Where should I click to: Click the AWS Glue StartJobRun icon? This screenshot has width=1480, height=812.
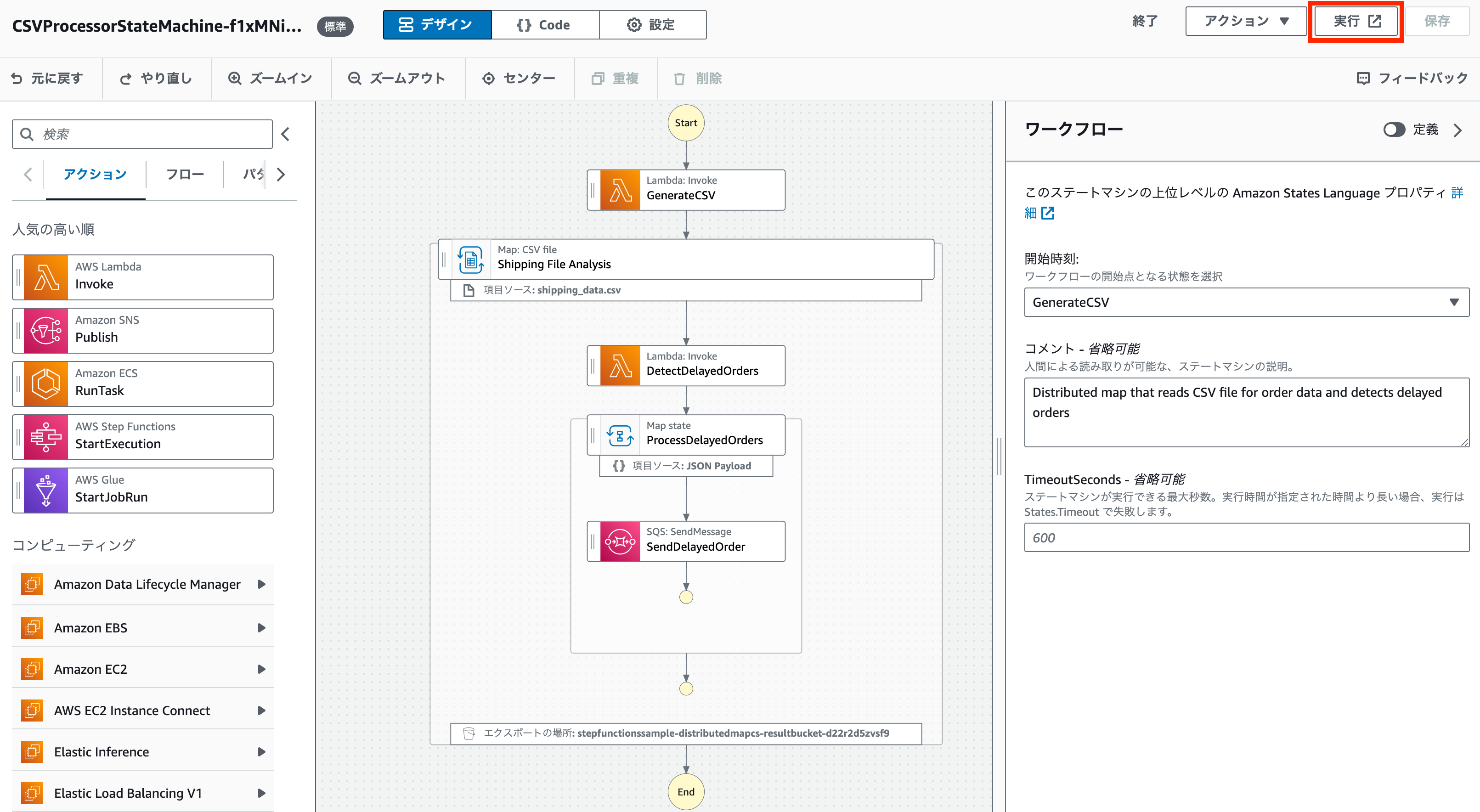[46, 490]
